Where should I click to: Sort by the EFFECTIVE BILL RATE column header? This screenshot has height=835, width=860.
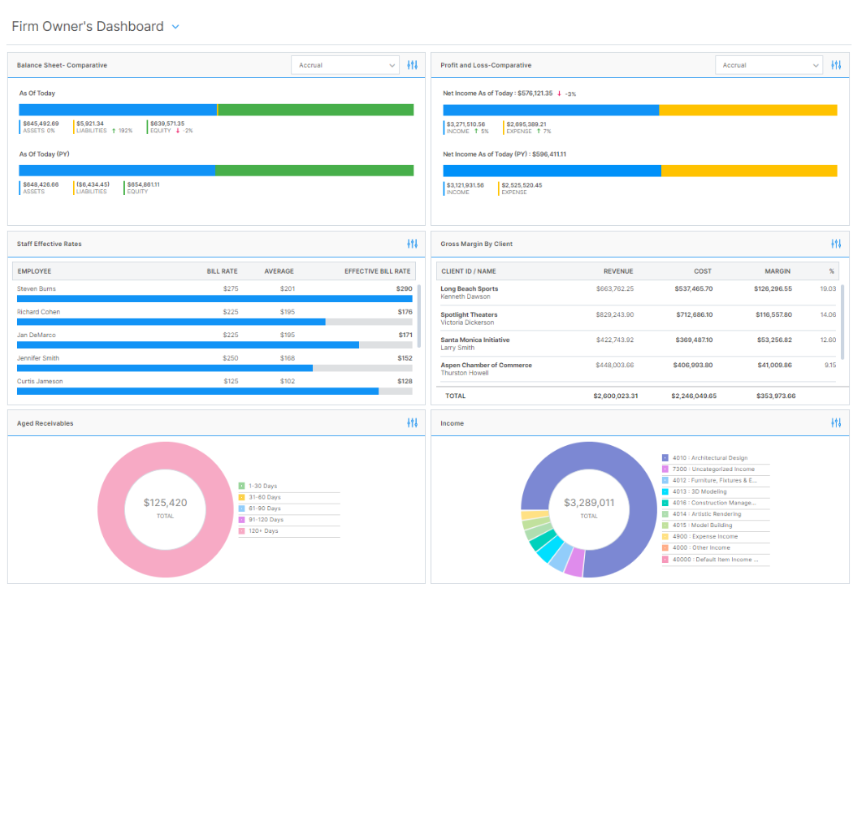377,271
